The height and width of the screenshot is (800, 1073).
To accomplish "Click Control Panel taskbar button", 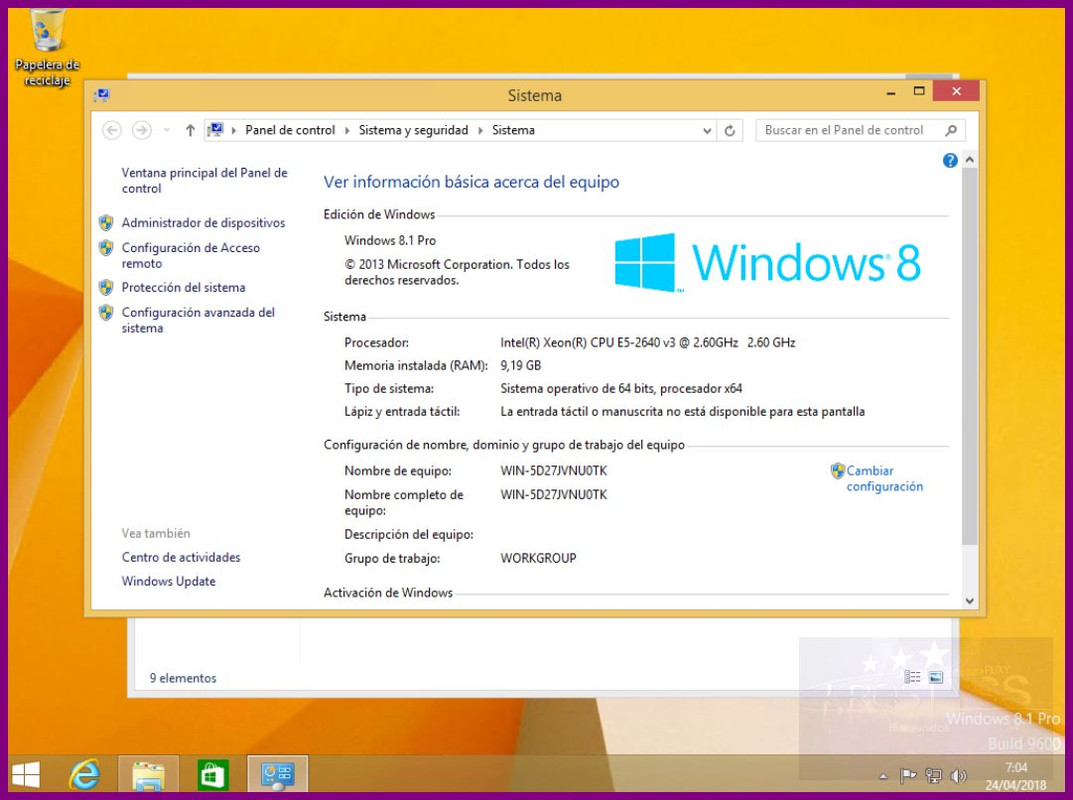I will point(277,775).
